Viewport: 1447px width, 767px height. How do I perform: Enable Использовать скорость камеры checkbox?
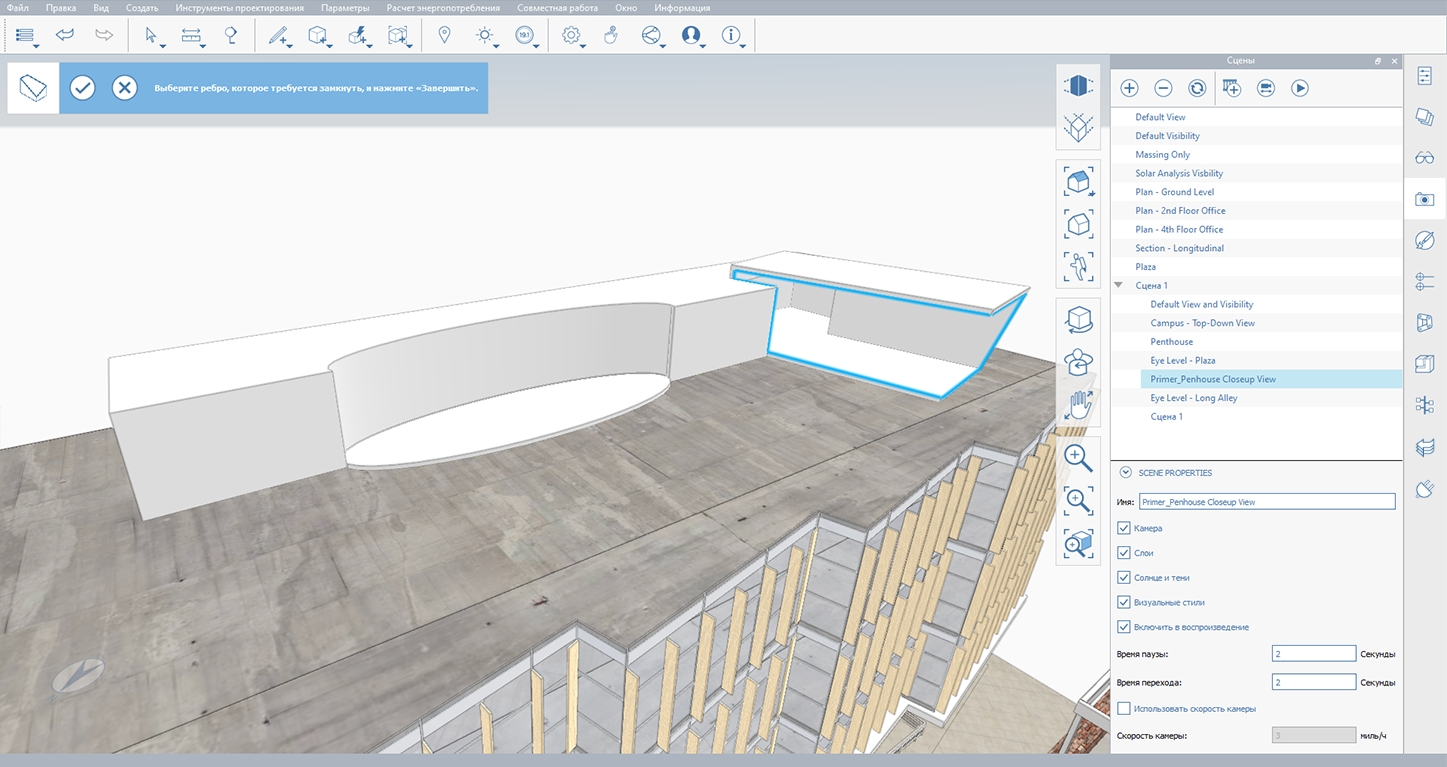1124,709
